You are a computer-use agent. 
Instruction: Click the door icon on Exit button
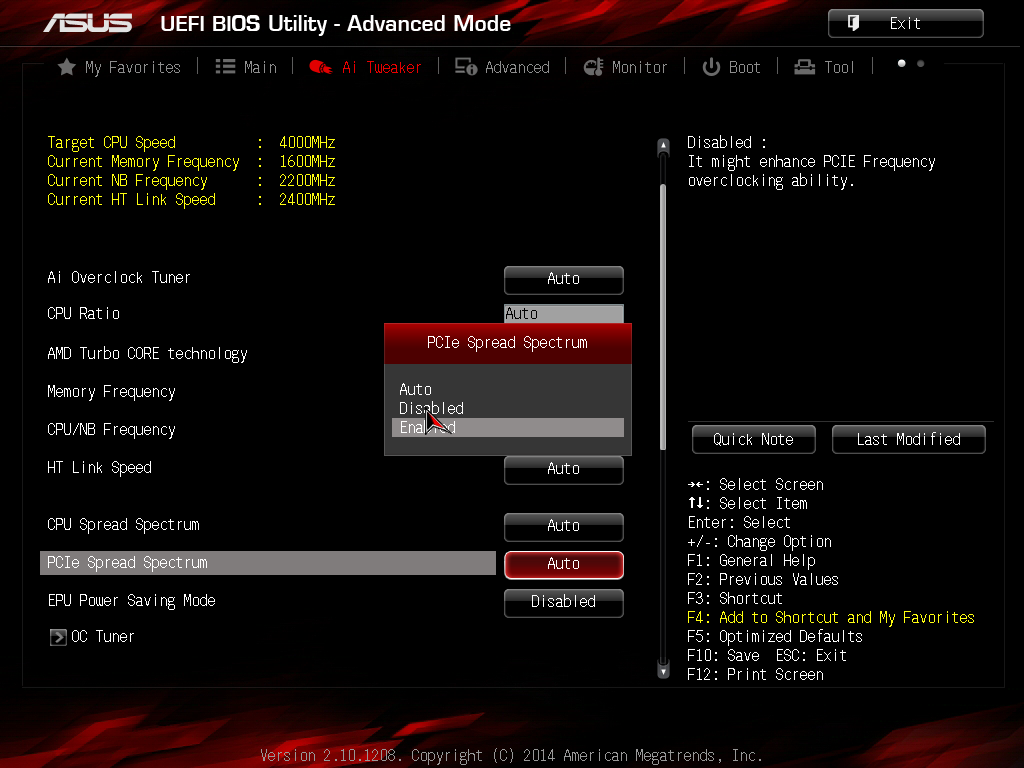853,23
